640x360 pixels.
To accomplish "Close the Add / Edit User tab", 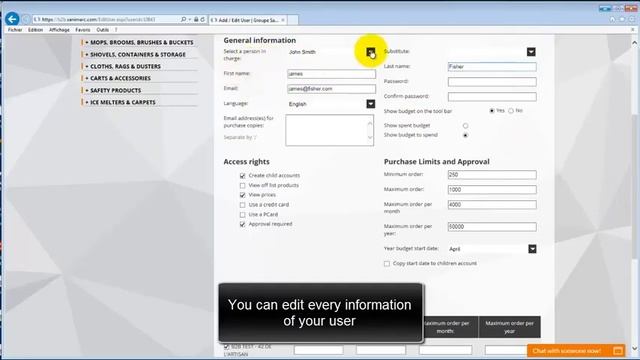I will click(283, 20).
